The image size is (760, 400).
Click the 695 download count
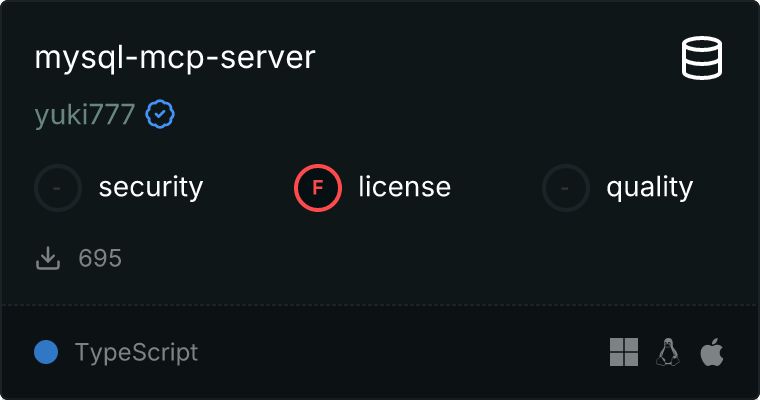(x=100, y=259)
